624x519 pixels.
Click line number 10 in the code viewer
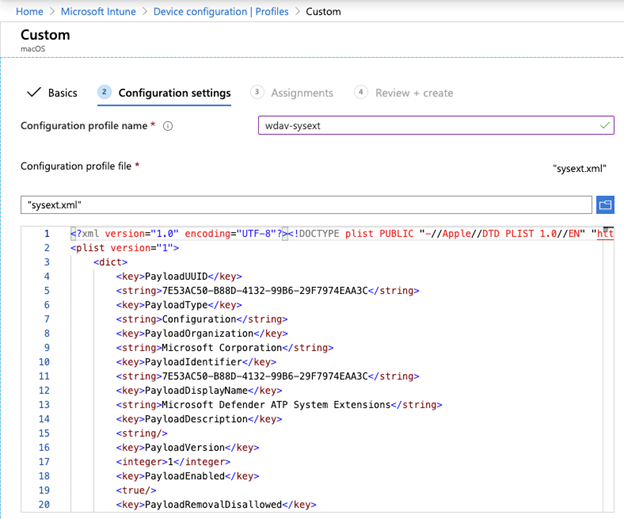[x=44, y=362]
